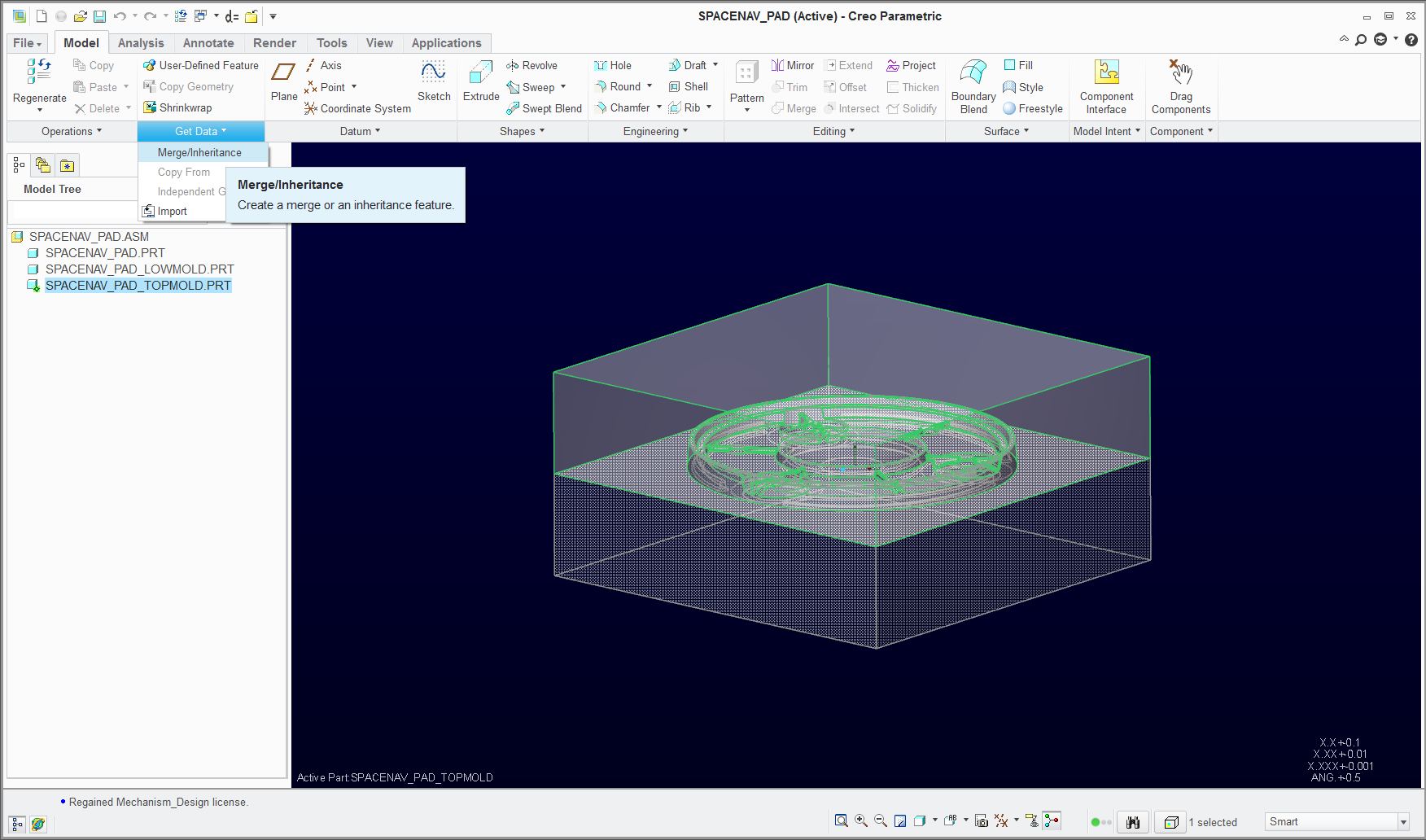Switch to the Tools tab

click(x=331, y=43)
